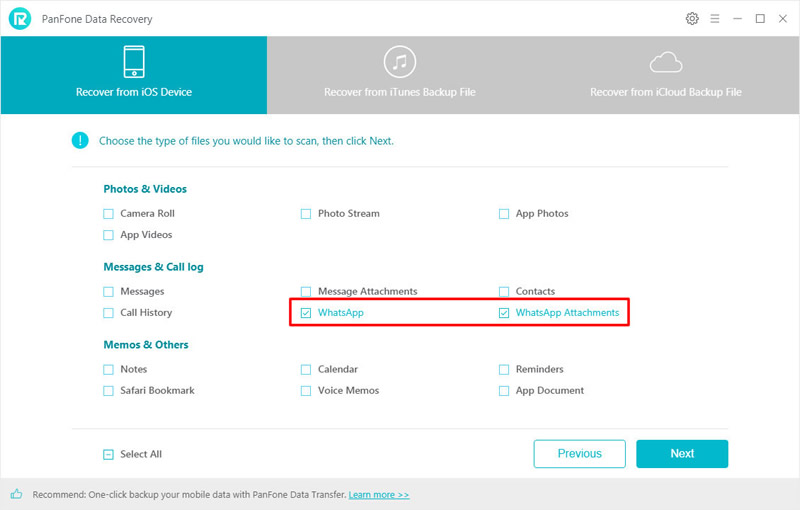This screenshot has height=510, width=800.
Task: Minimize the PanFone window
Action: [x=737, y=19]
